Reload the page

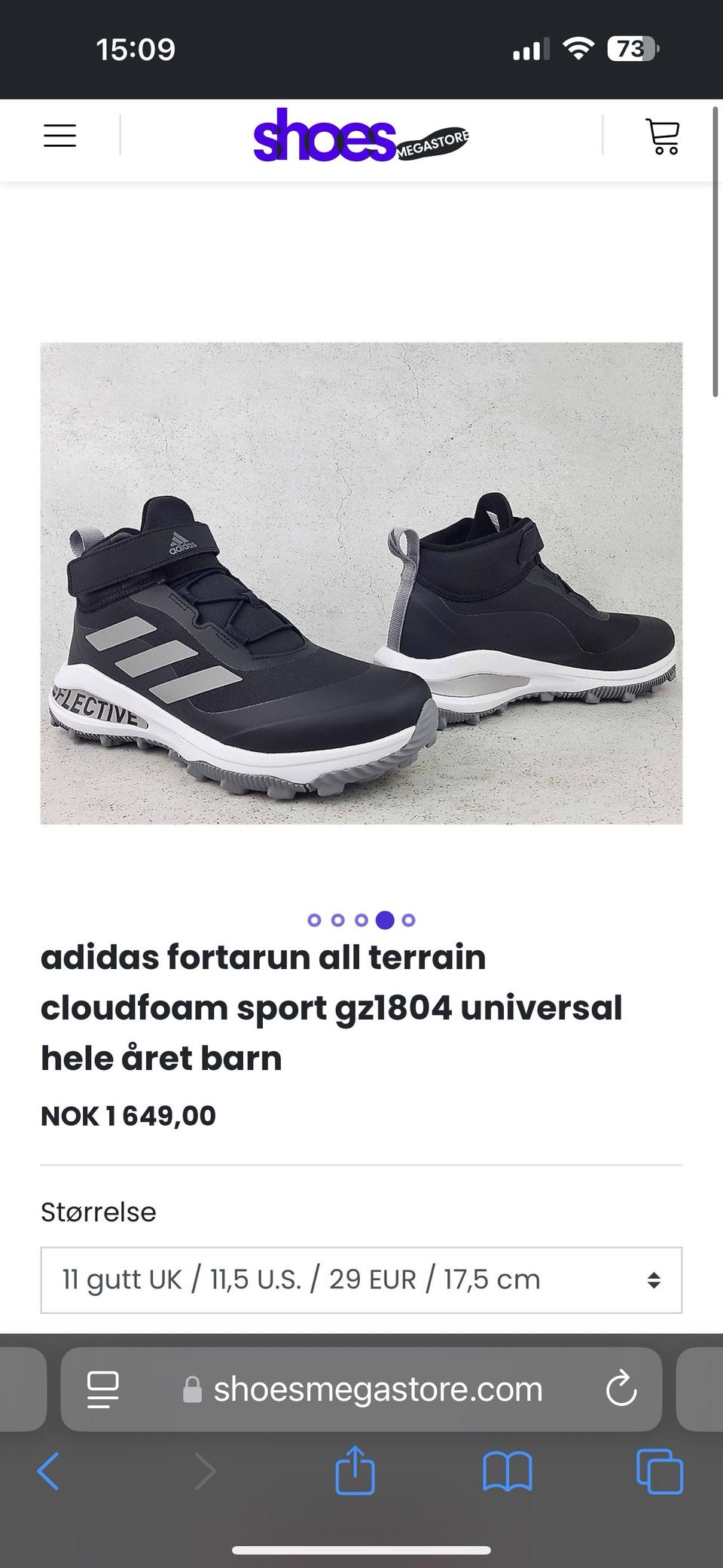pyautogui.click(x=621, y=1389)
